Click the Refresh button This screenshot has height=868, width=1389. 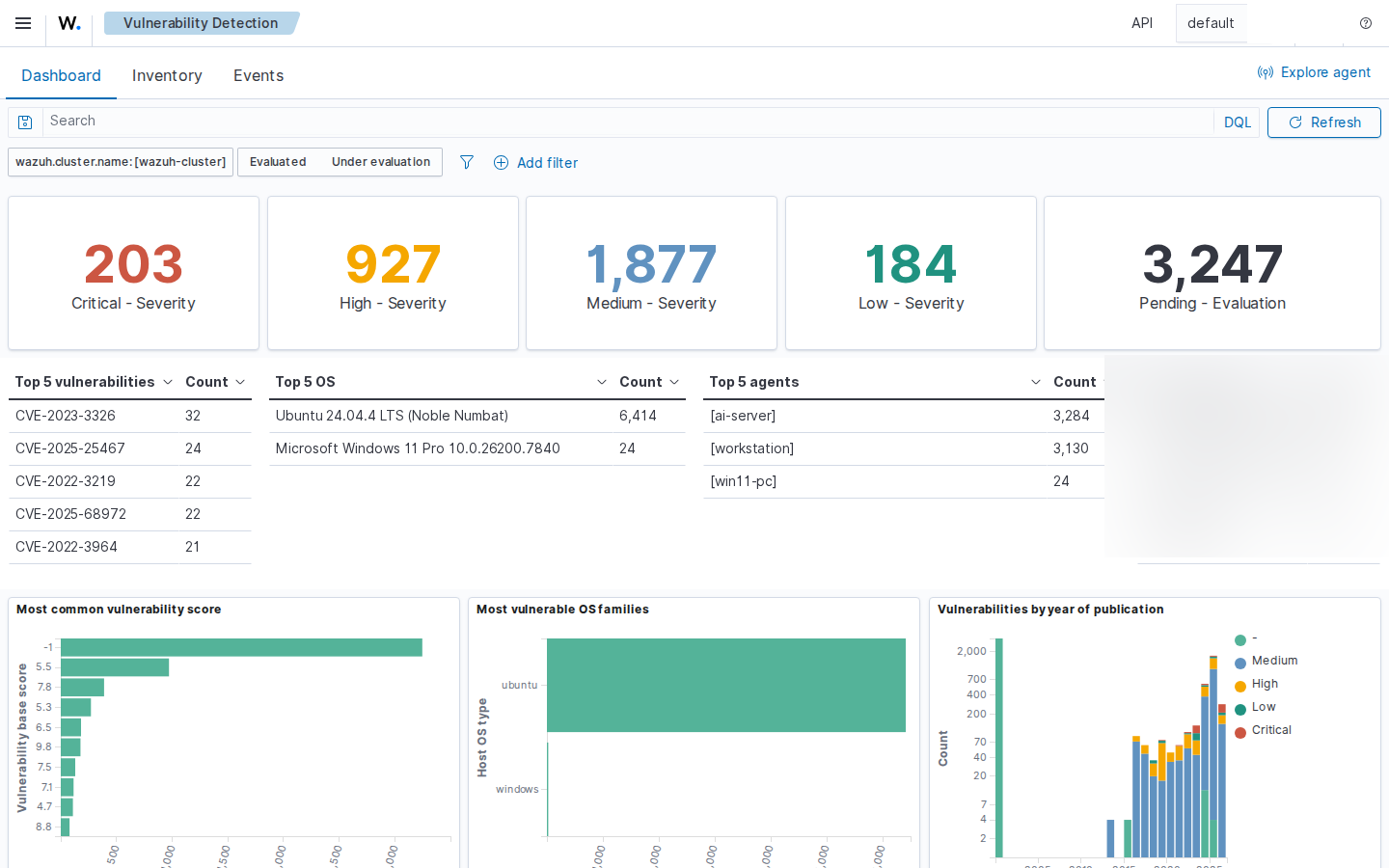coord(1324,122)
